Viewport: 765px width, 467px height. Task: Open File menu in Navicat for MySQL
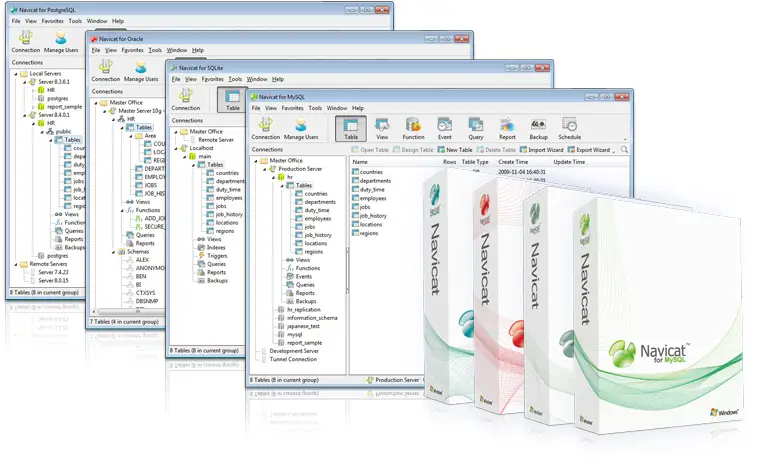point(256,108)
